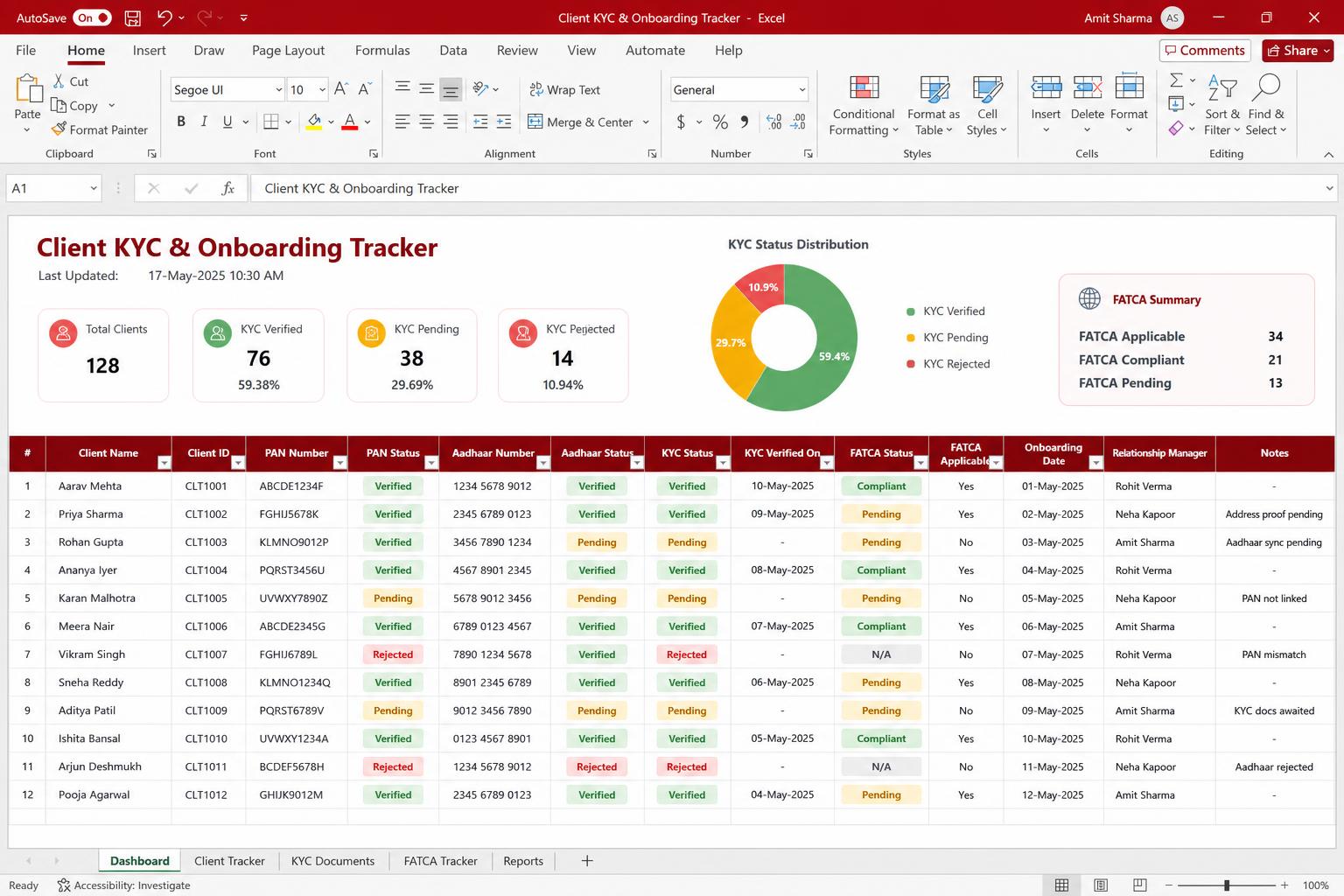Image resolution: width=1344 pixels, height=896 pixels.
Task: Open the File menu
Action: pos(26,51)
